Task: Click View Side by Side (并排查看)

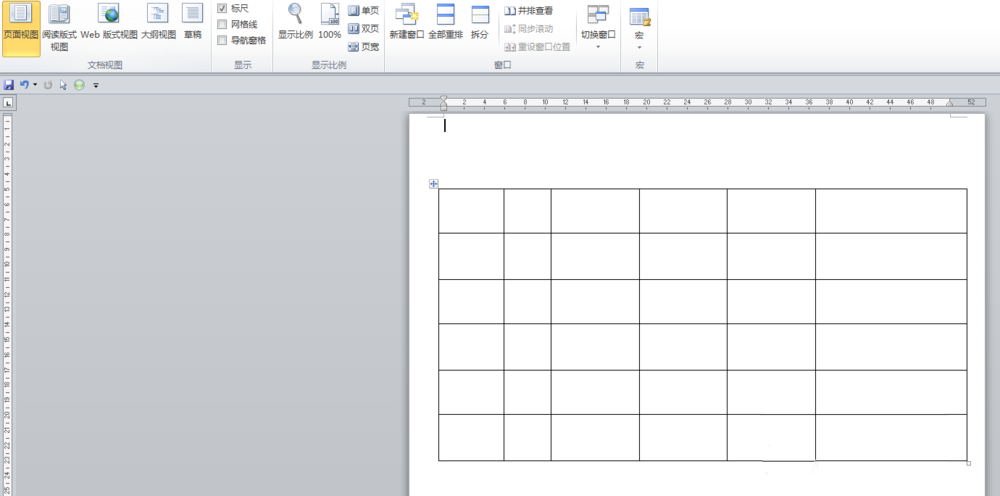Action: coord(529,11)
